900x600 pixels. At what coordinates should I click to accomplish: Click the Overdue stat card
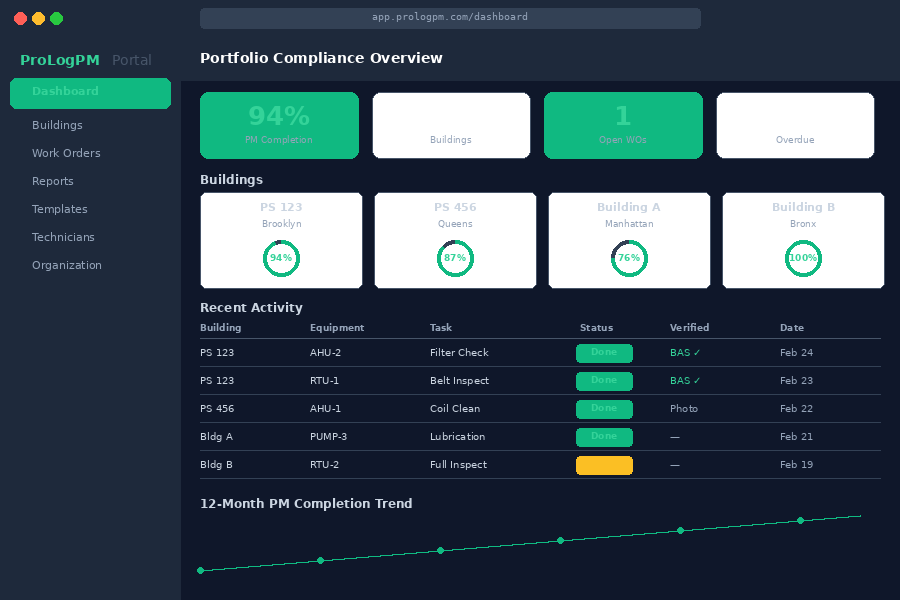795,125
